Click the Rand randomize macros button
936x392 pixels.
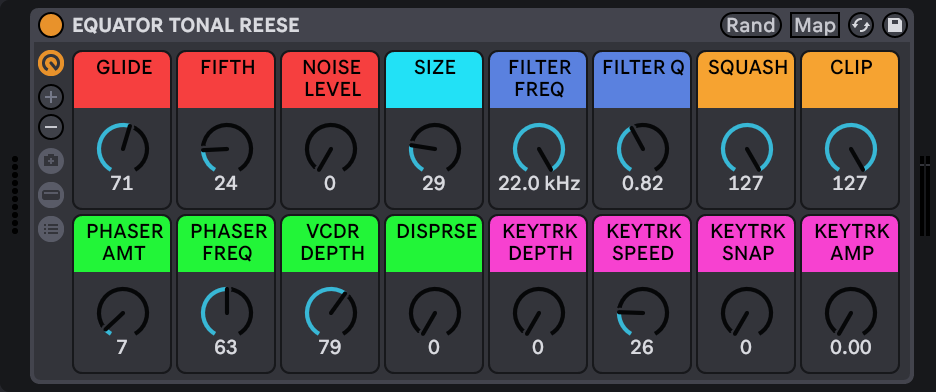751,25
